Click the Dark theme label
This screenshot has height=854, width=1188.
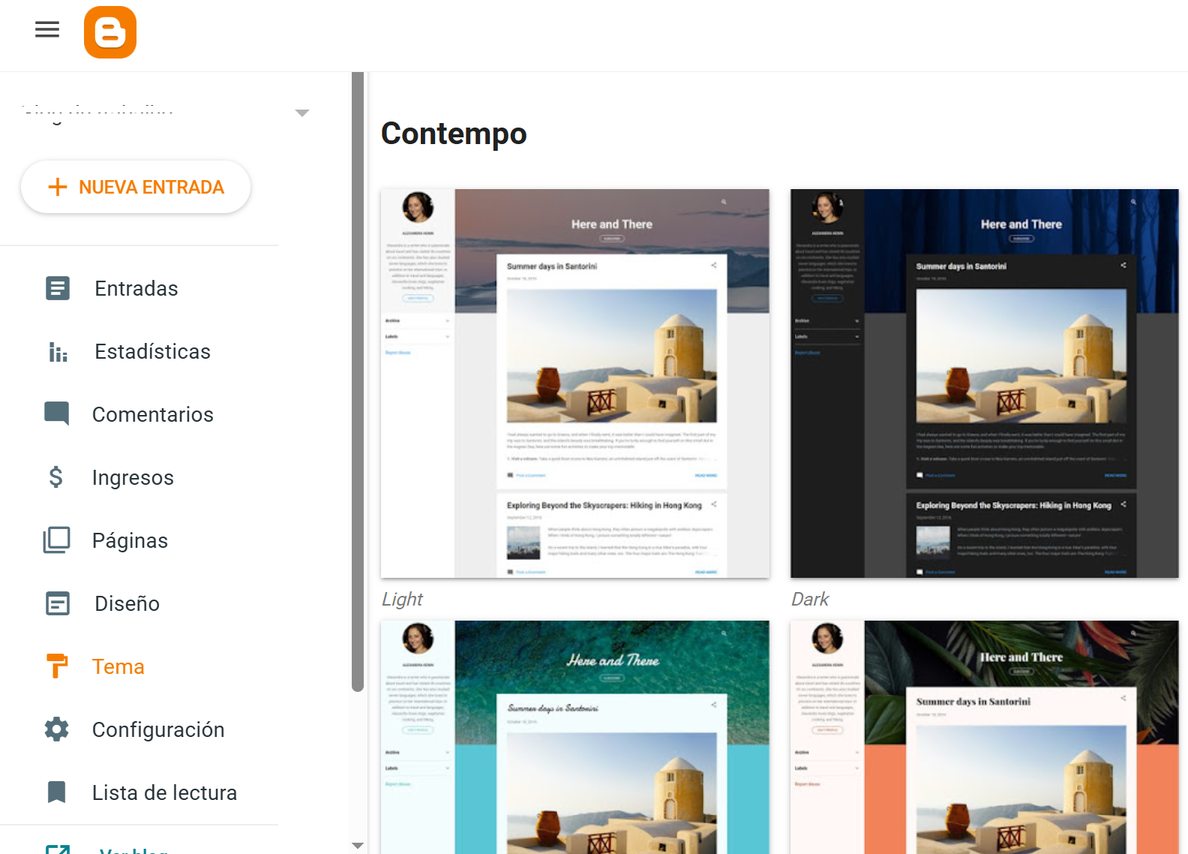coord(810,599)
